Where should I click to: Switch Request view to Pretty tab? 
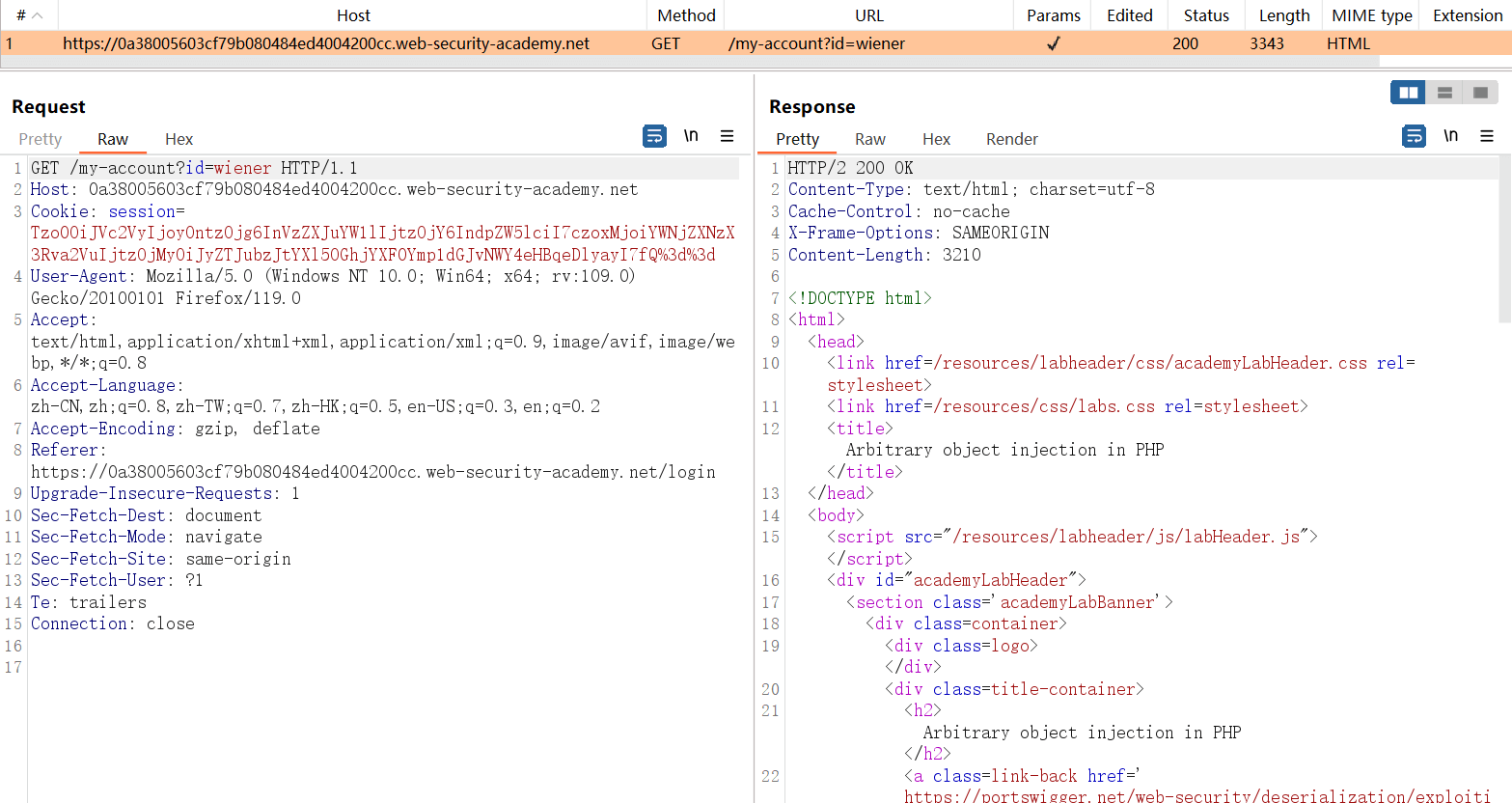40,139
